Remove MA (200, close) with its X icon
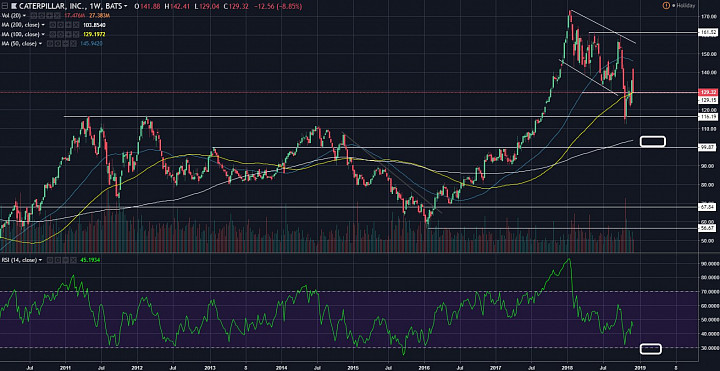The width and height of the screenshot is (720, 371). click(x=76, y=25)
